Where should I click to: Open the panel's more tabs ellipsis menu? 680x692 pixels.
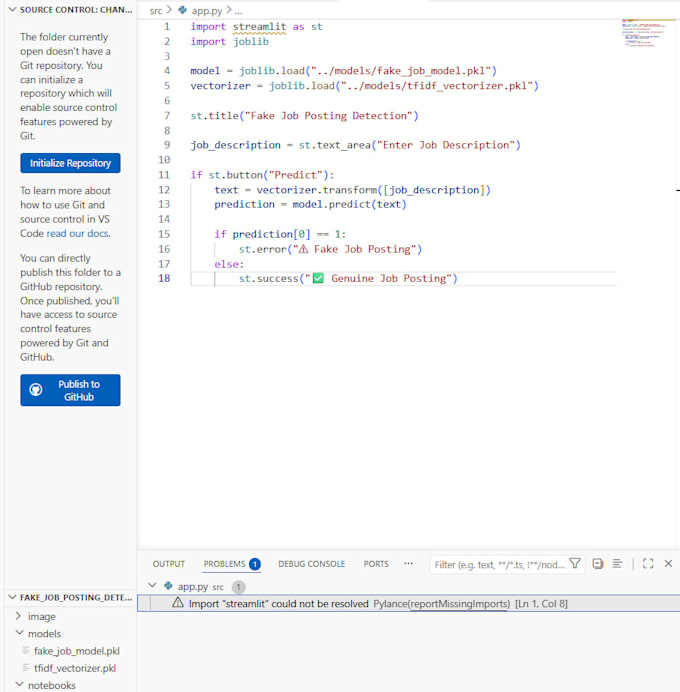click(409, 563)
